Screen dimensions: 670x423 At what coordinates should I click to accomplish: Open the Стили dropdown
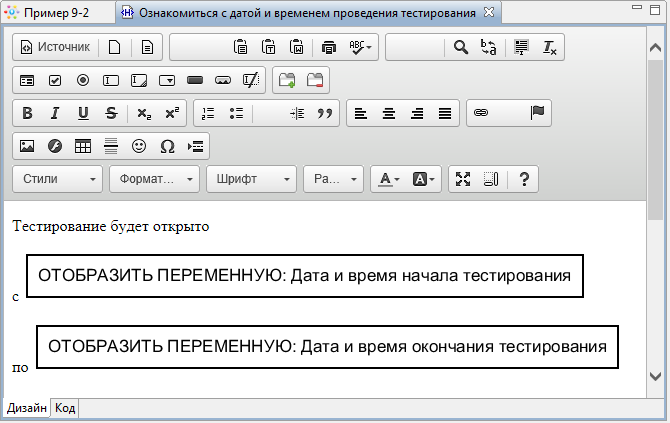tap(58, 179)
